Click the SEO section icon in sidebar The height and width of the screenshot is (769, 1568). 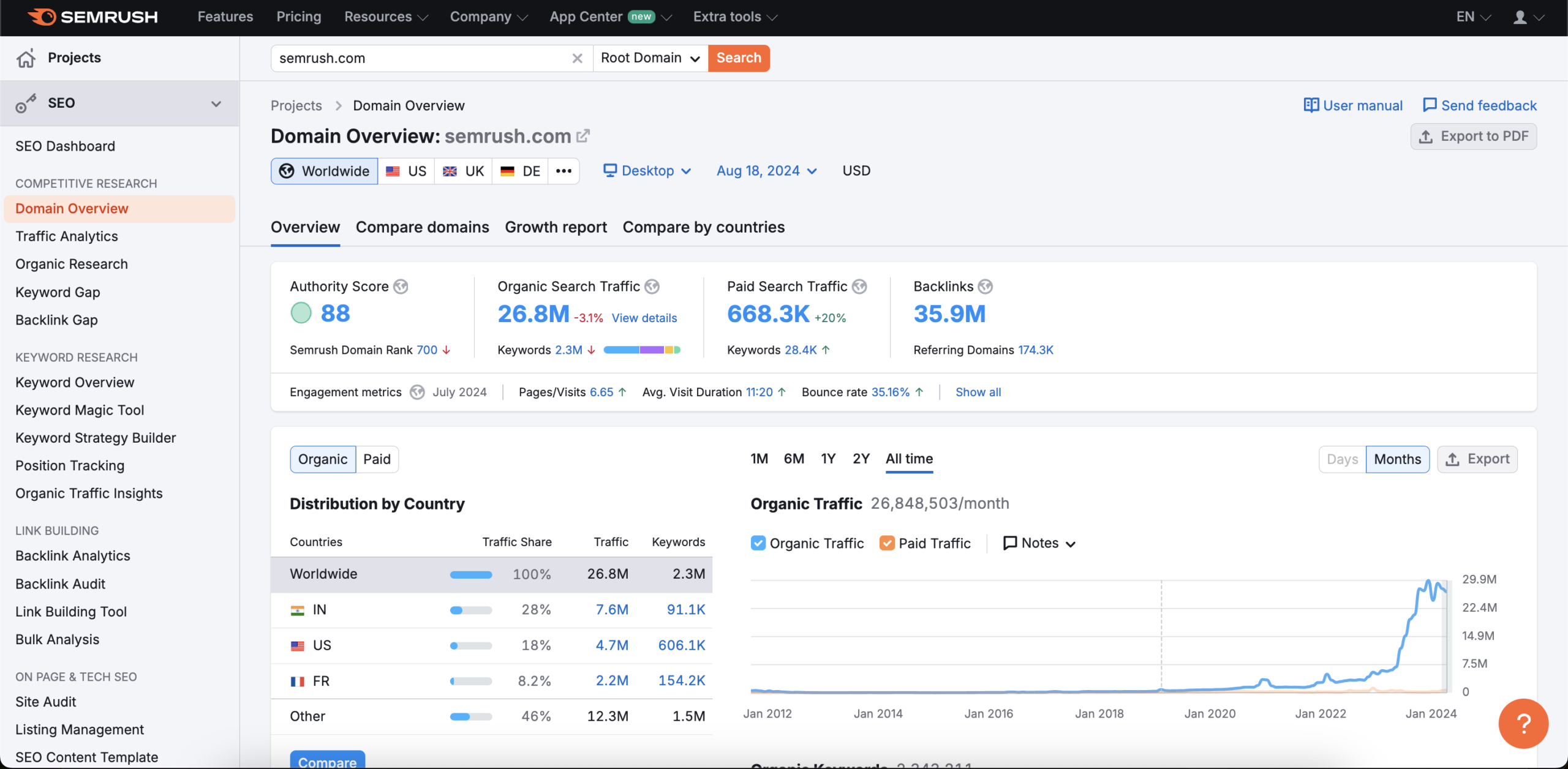(27, 104)
